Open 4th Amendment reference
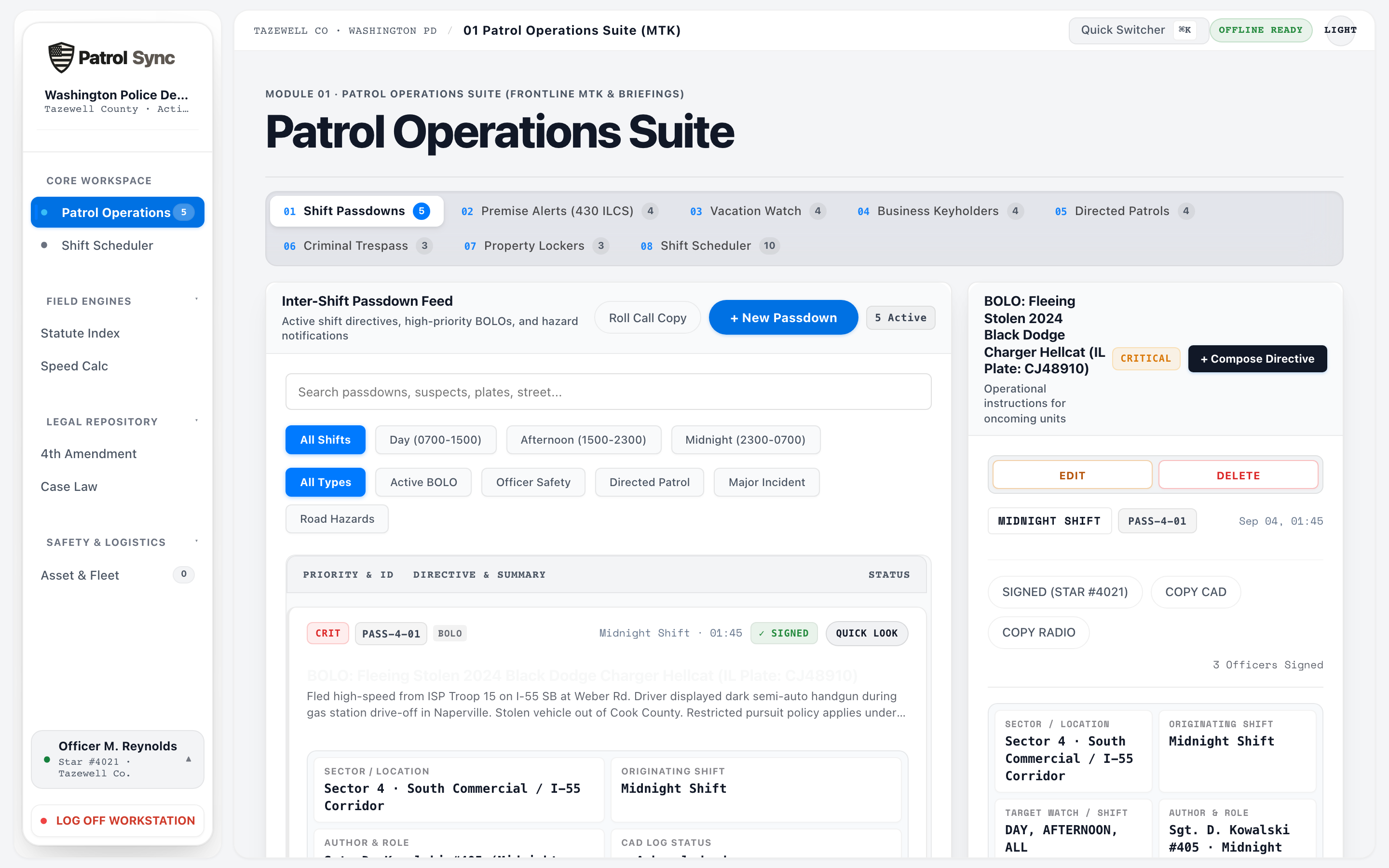Viewport: 1389px width, 868px height. tap(88, 453)
